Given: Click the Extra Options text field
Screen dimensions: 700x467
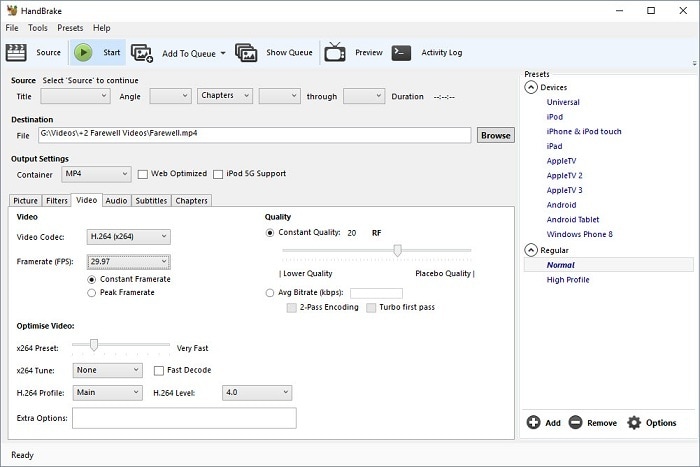Looking at the screenshot, I should (x=184, y=418).
